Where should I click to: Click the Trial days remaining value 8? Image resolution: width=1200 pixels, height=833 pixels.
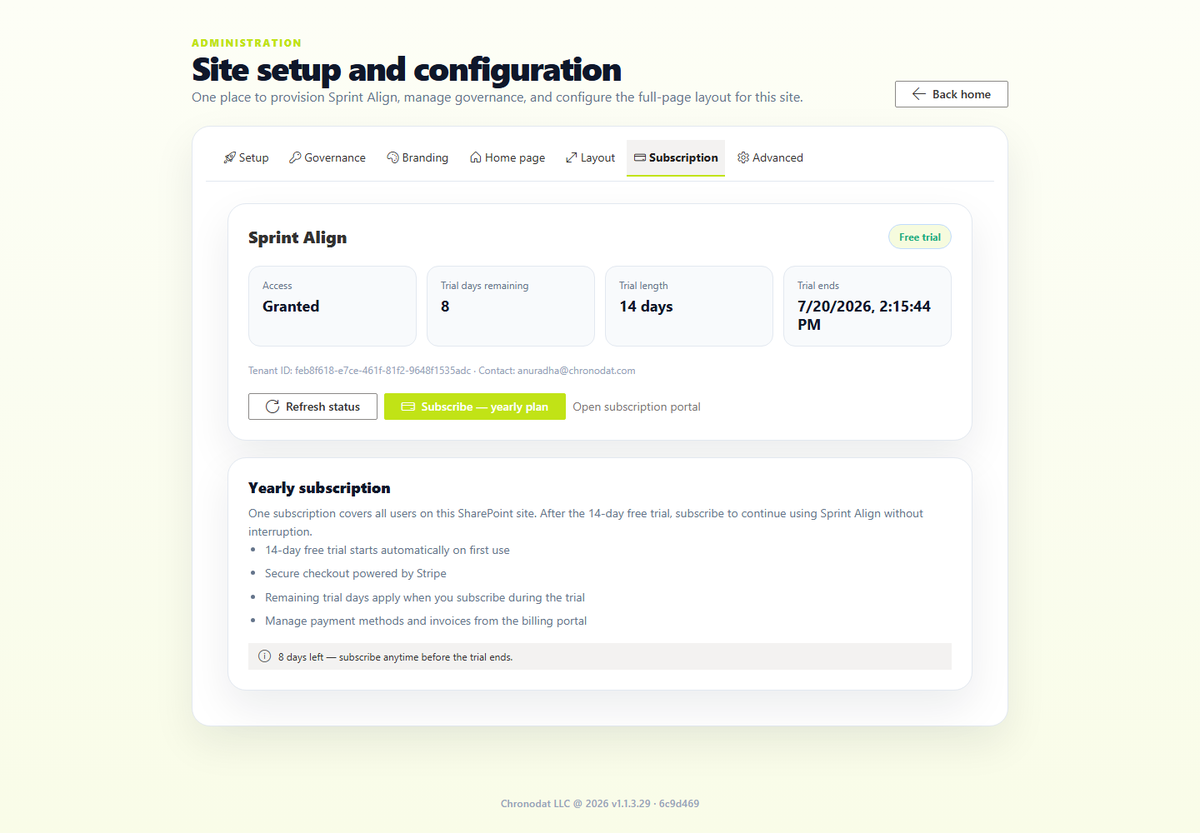445,307
